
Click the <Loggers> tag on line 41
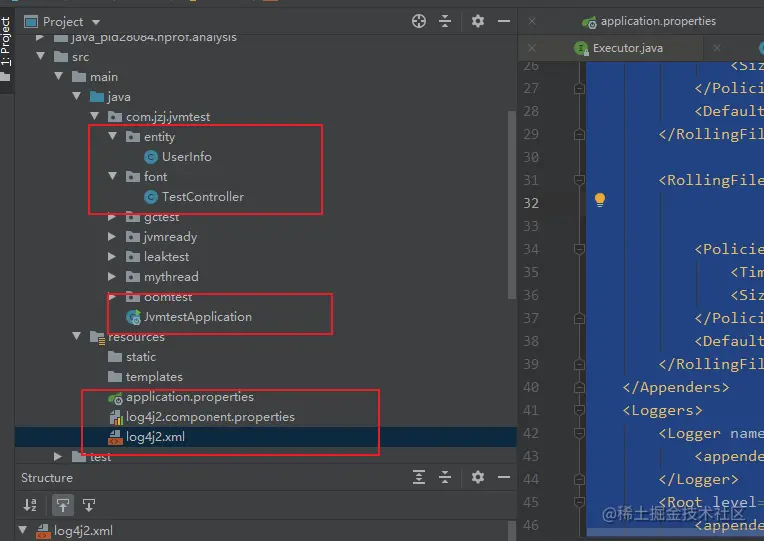(662, 410)
